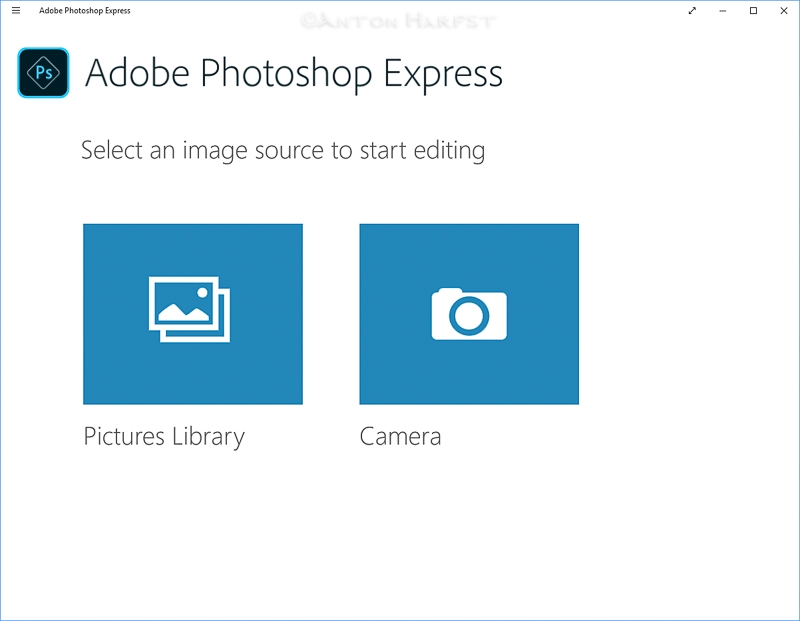Click the sun dot in the pictures icon

(202, 292)
